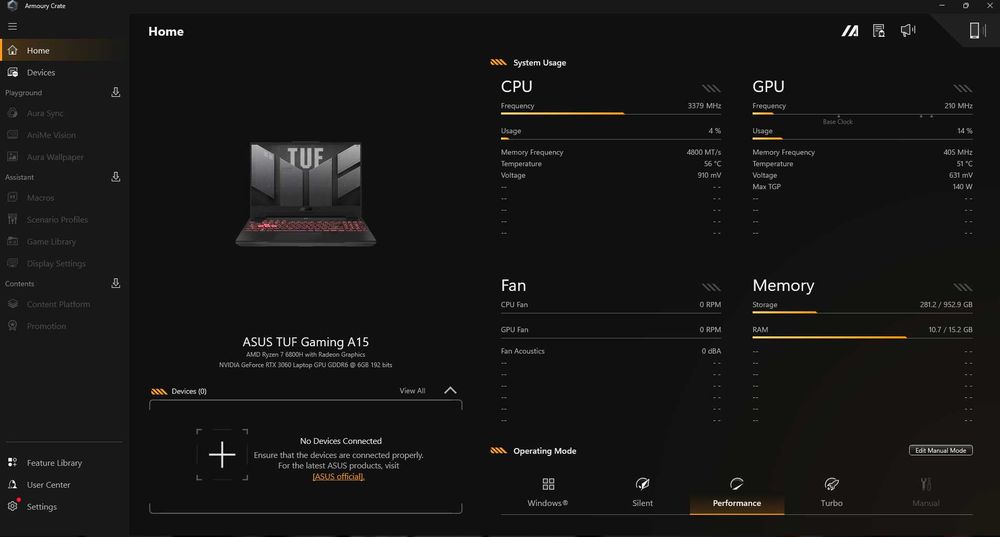Click the CPU panel title
1000x537 pixels.
517,87
